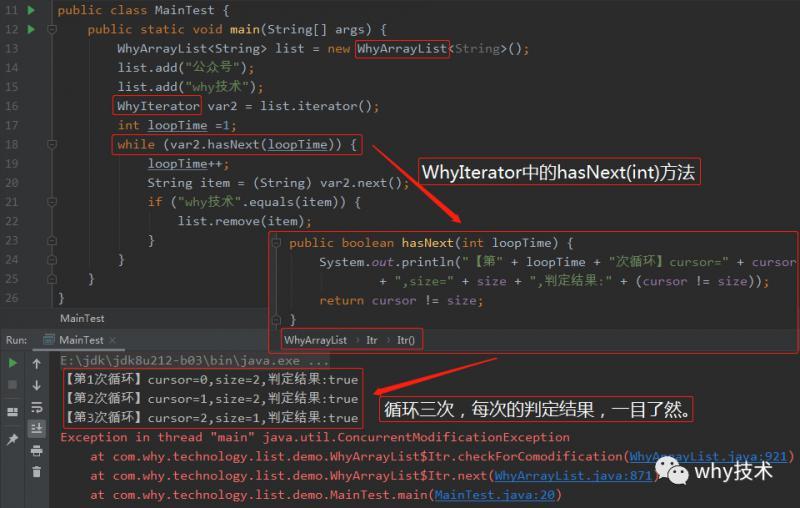Click 'while' keyword on line 18
The width and height of the screenshot is (800, 508).
(x=136, y=145)
